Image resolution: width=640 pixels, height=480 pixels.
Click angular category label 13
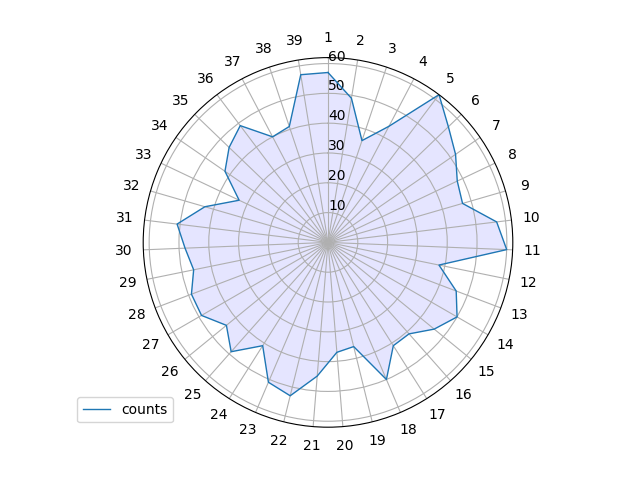coord(520,314)
